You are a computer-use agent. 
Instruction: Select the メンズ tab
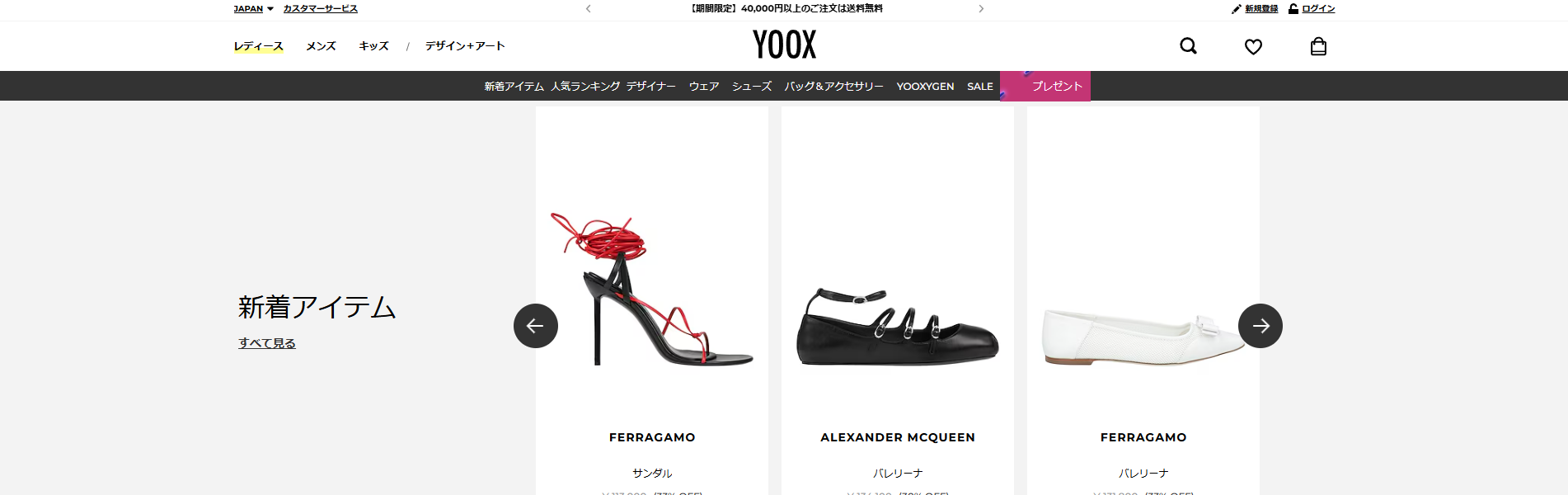321,46
